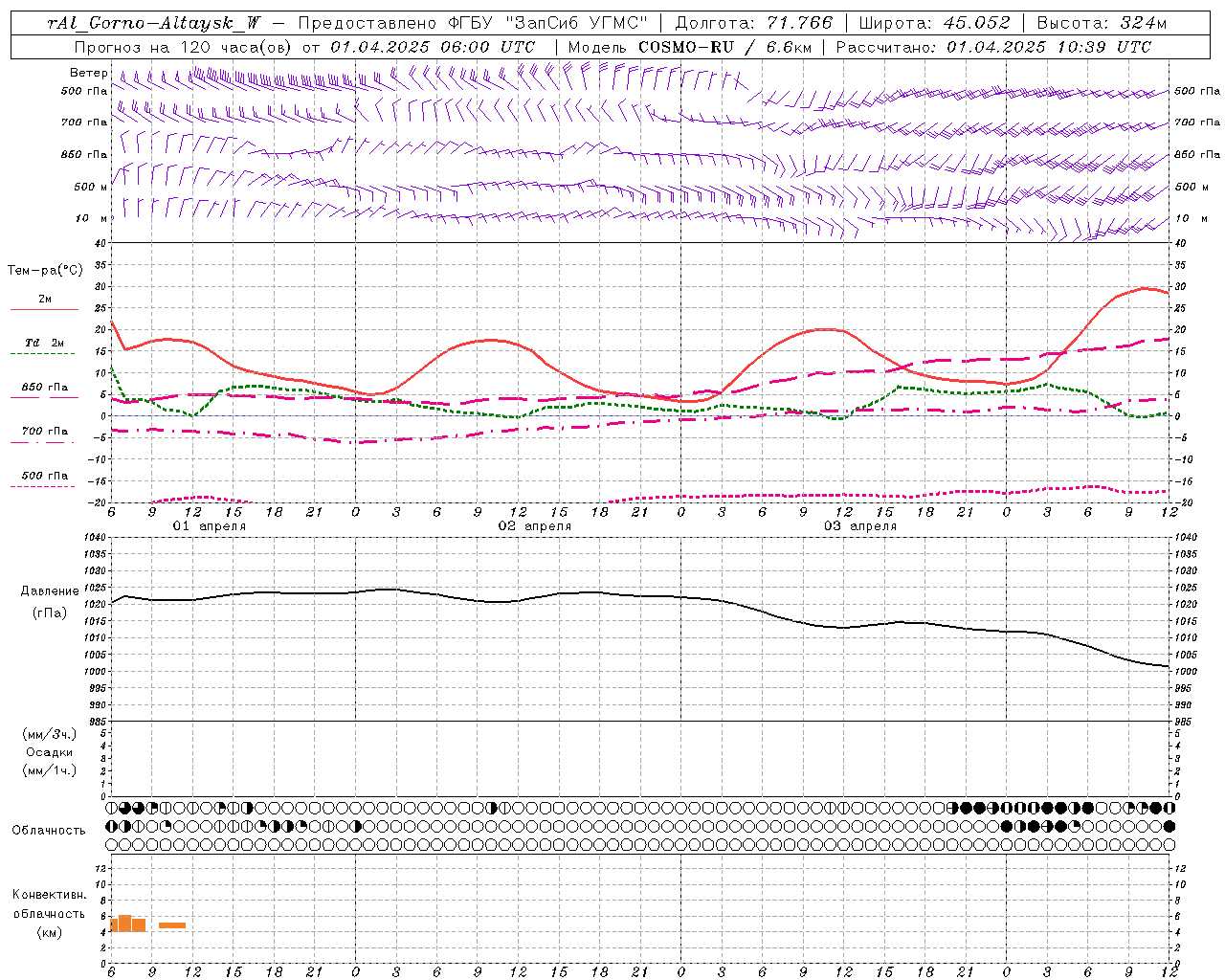The width and height of the screenshot is (1225, 980).
Task: Click the Тем-ра(°C) axis title
Action: coord(45,271)
